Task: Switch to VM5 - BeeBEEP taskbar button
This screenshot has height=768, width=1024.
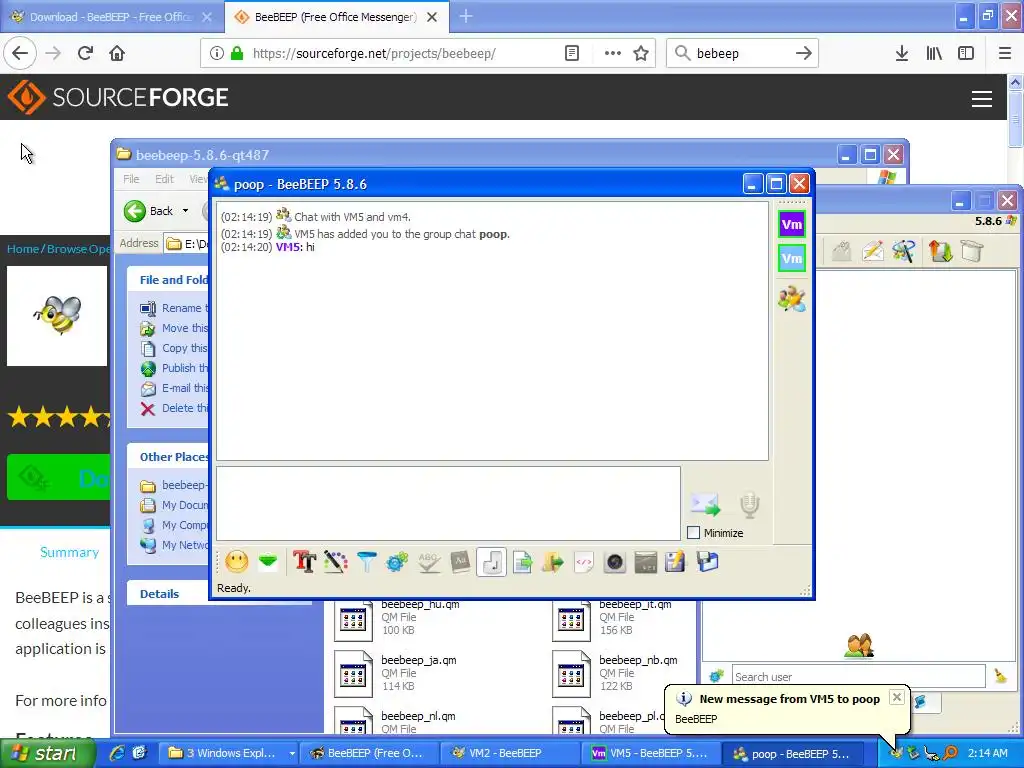Action: [650, 753]
